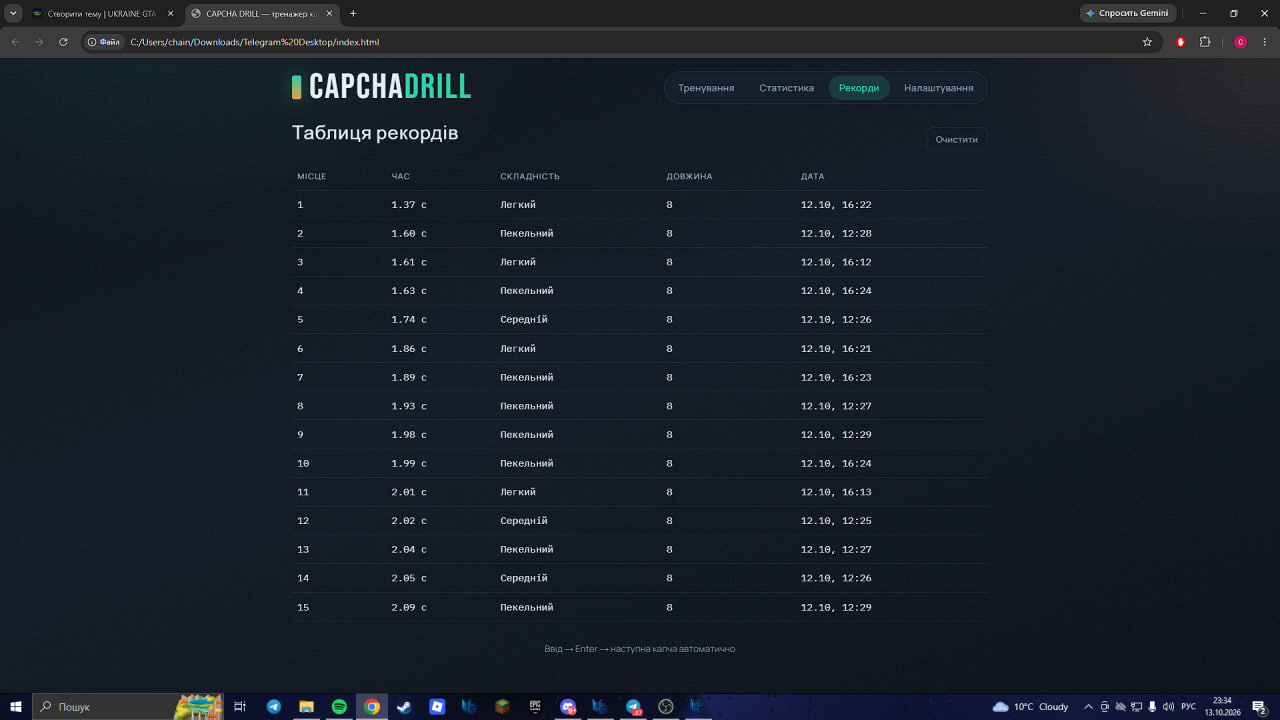Open the Chrome three-dot menu
This screenshot has height=720, width=1280.
coord(1265,42)
